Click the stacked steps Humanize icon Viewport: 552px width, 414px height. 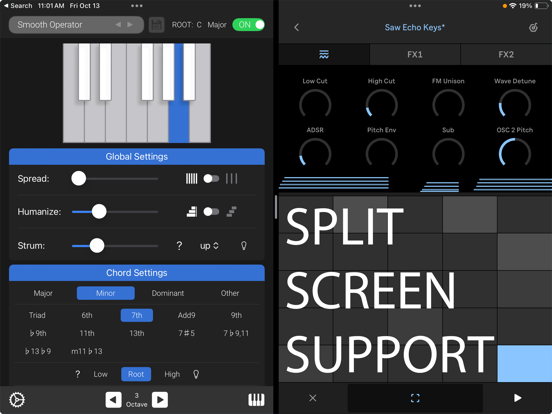(x=192, y=212)
